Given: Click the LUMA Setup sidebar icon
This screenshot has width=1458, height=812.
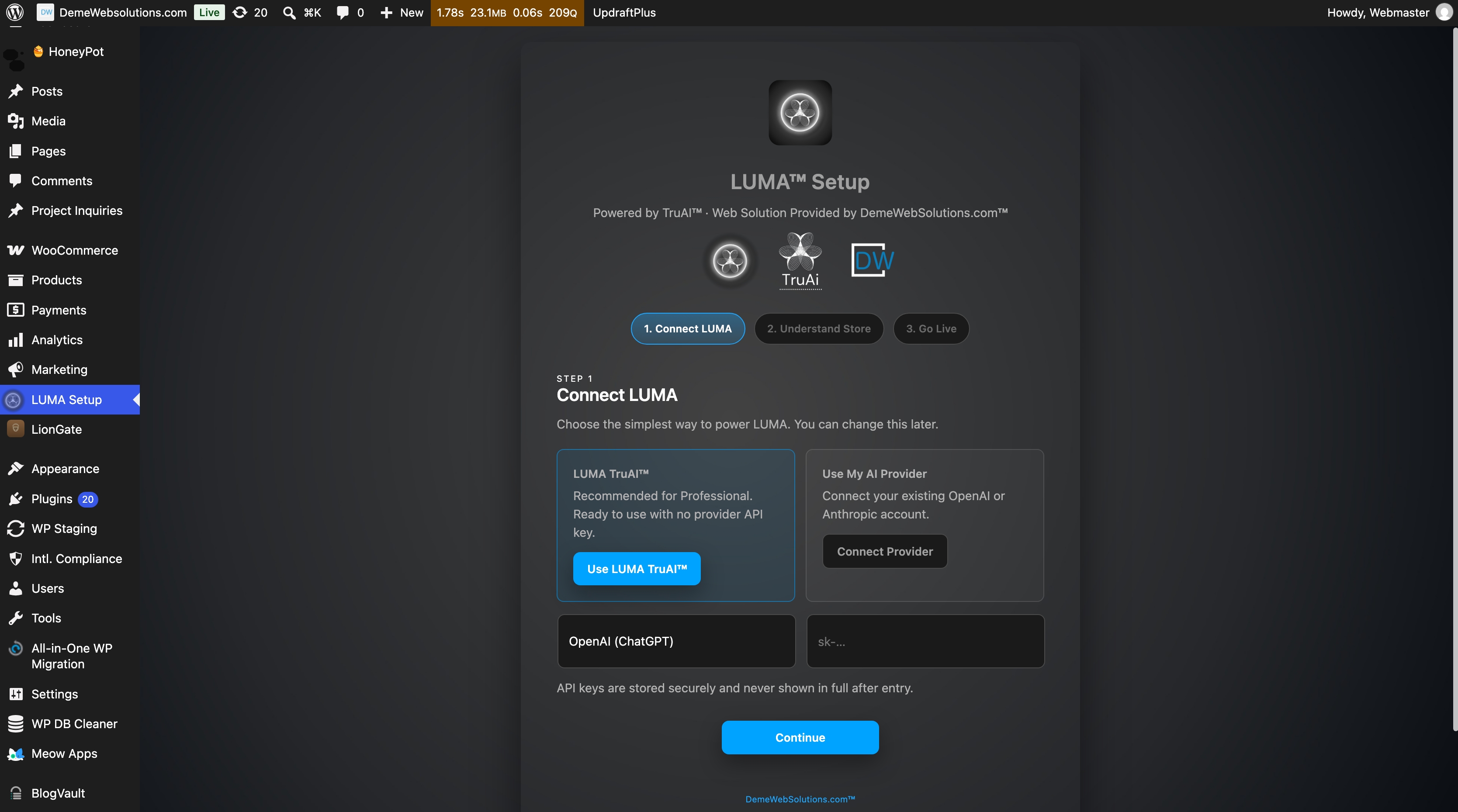Looking at the screenshot, I should click(14, 400).
